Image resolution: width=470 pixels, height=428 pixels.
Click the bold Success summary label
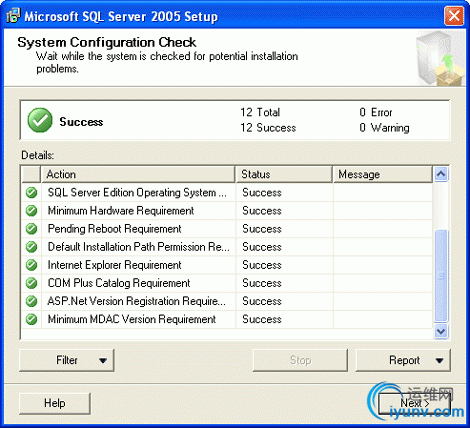(81, 122)
